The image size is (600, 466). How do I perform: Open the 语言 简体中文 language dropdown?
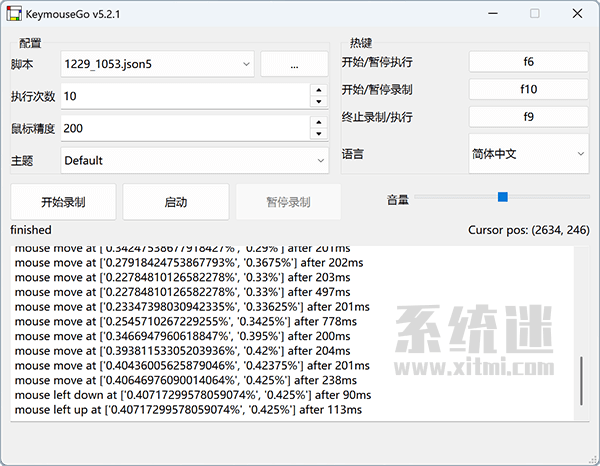tap(528, 154)
